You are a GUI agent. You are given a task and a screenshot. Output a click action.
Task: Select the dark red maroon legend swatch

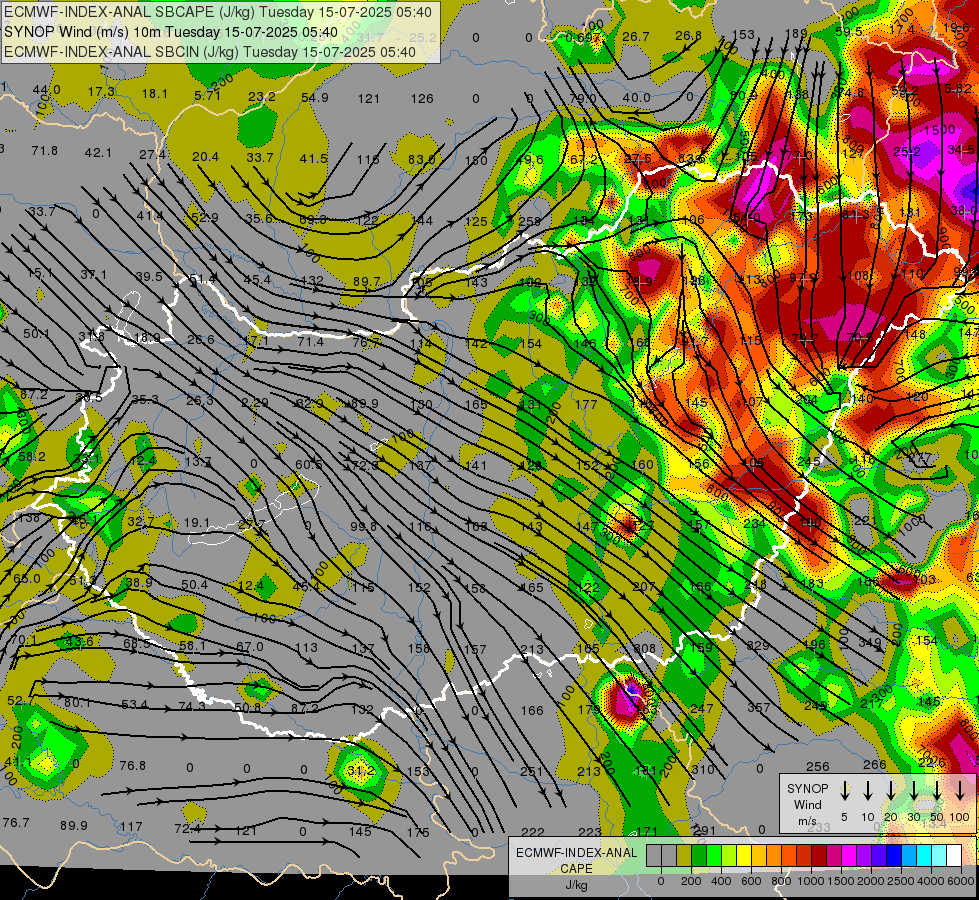coord(819,856)
